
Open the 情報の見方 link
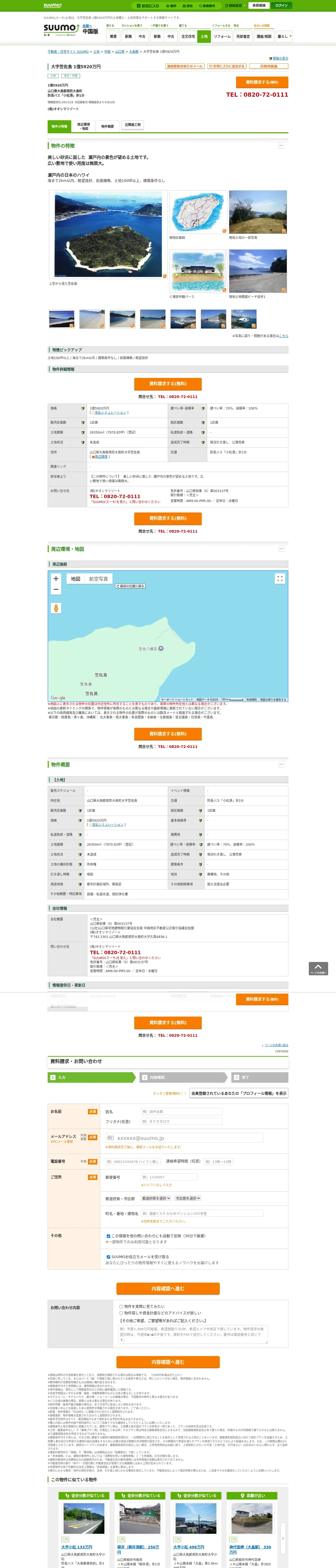[280, 59]
